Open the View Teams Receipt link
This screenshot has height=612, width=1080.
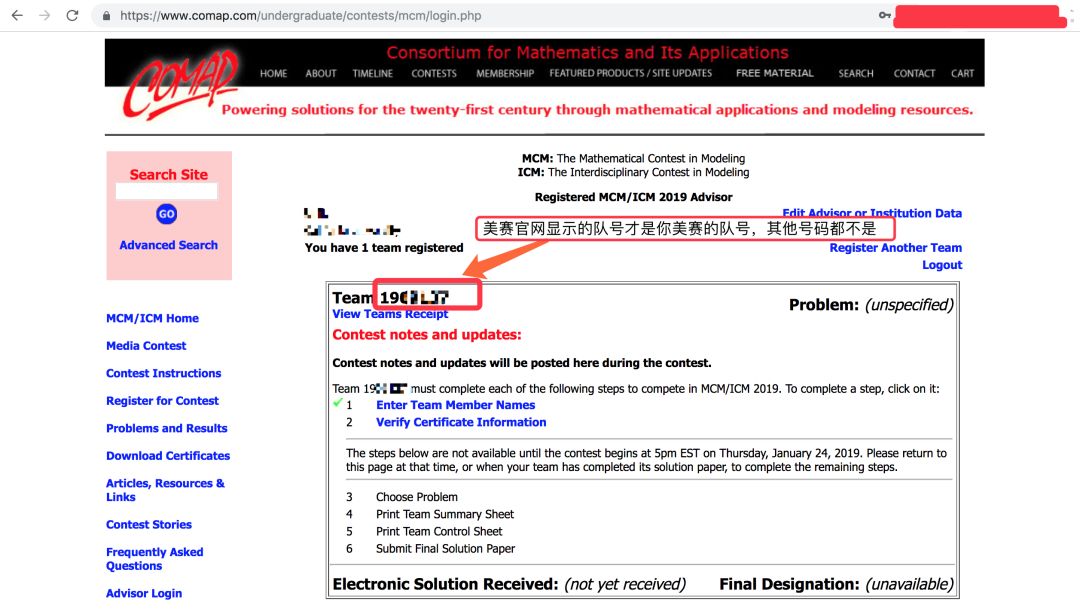click(x=390, y=314)
